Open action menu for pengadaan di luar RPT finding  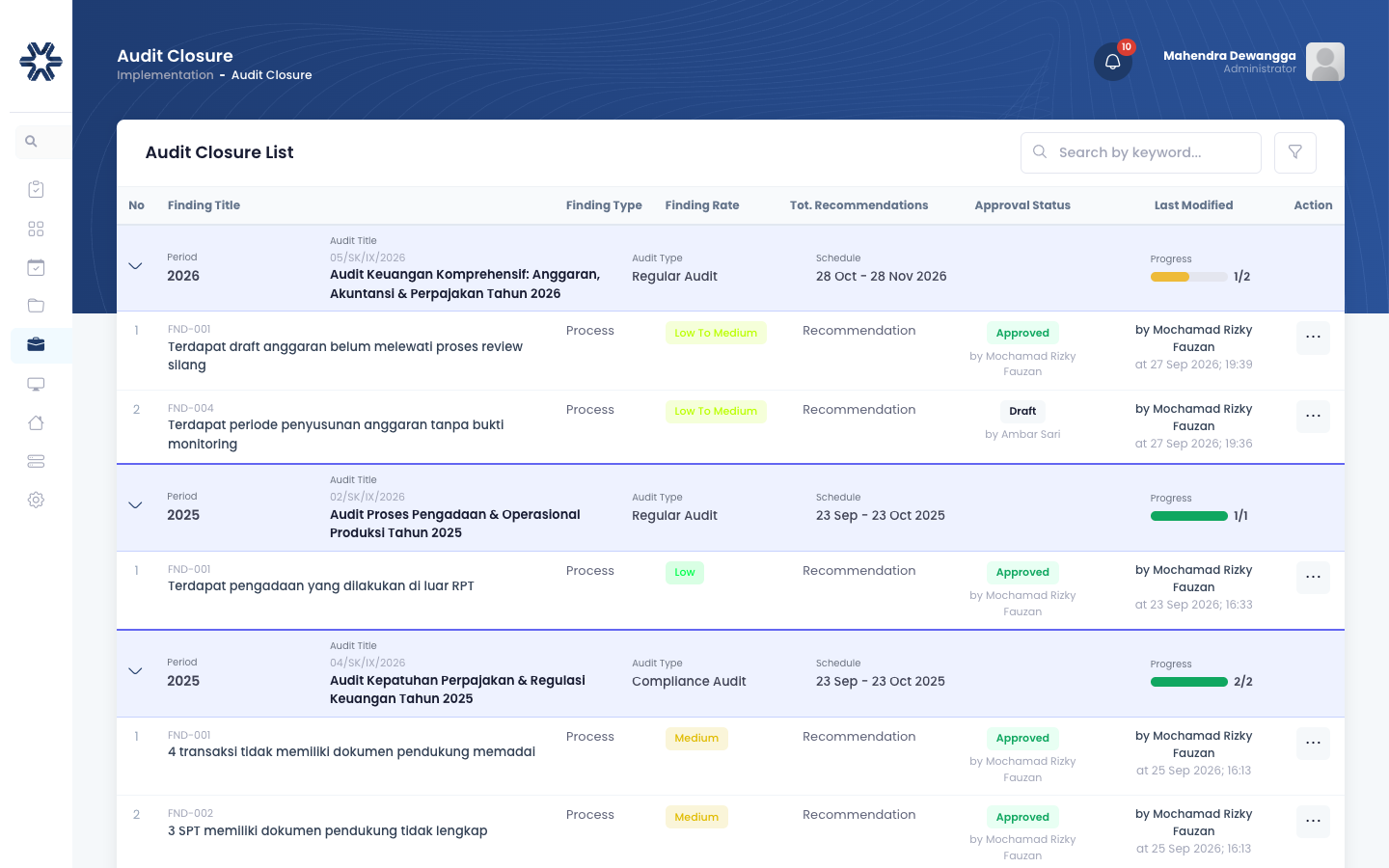pos(1313,578)
